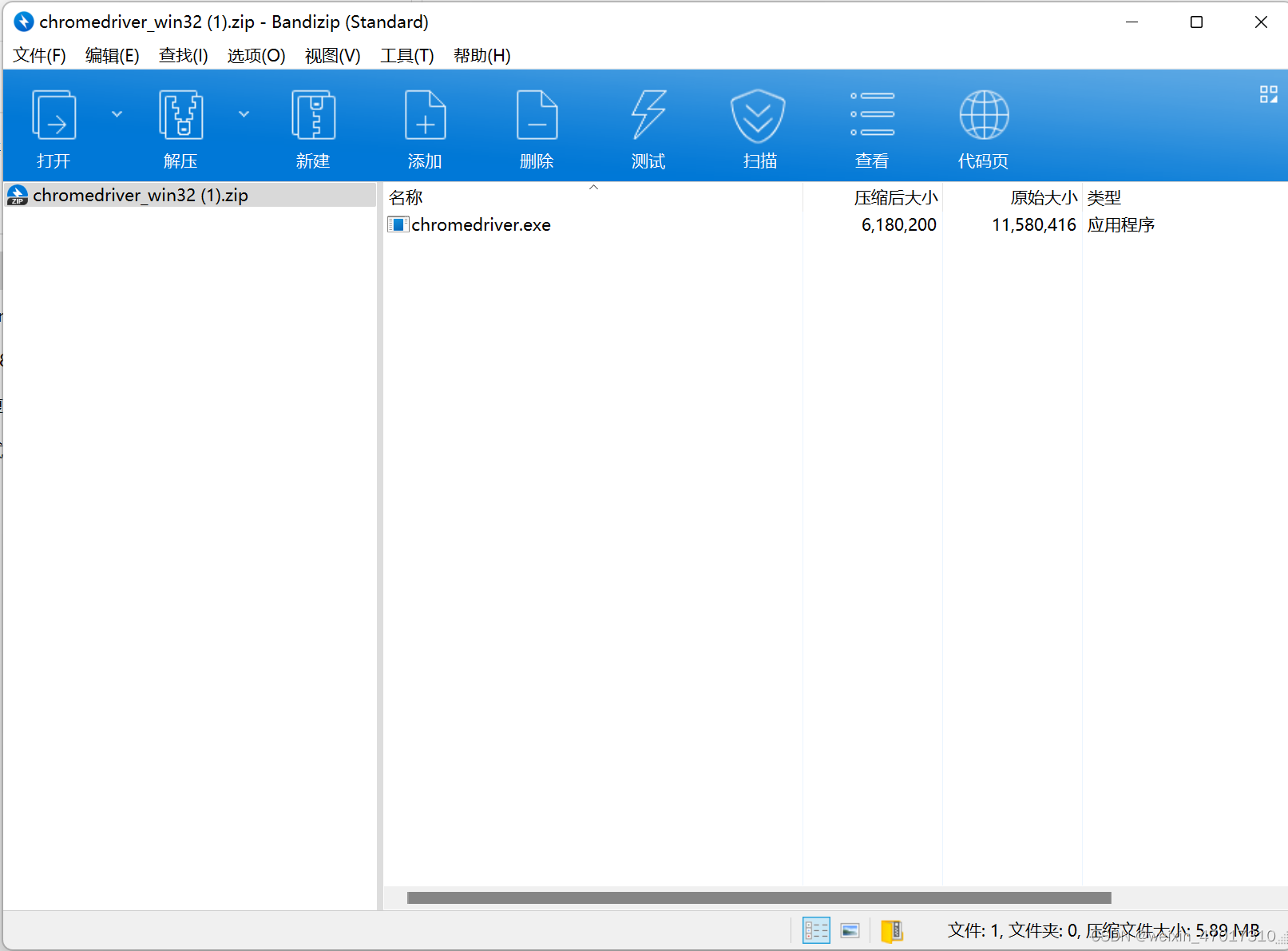Select chromedriver_win32 (1).zip in tree
The image size is (1288, 951).
190,195
